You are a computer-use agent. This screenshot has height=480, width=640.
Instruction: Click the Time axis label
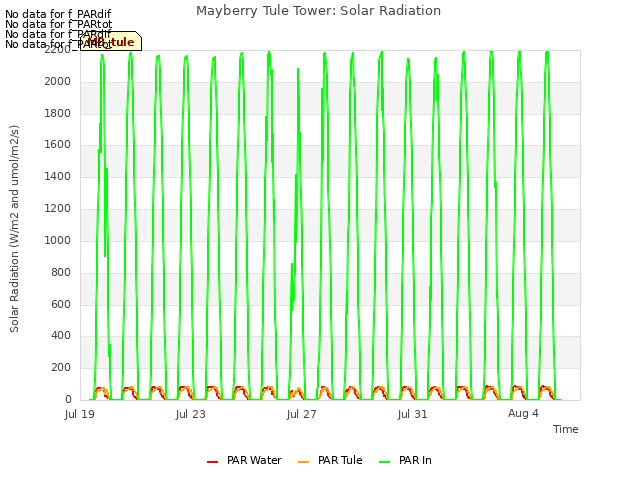(566, 429)
